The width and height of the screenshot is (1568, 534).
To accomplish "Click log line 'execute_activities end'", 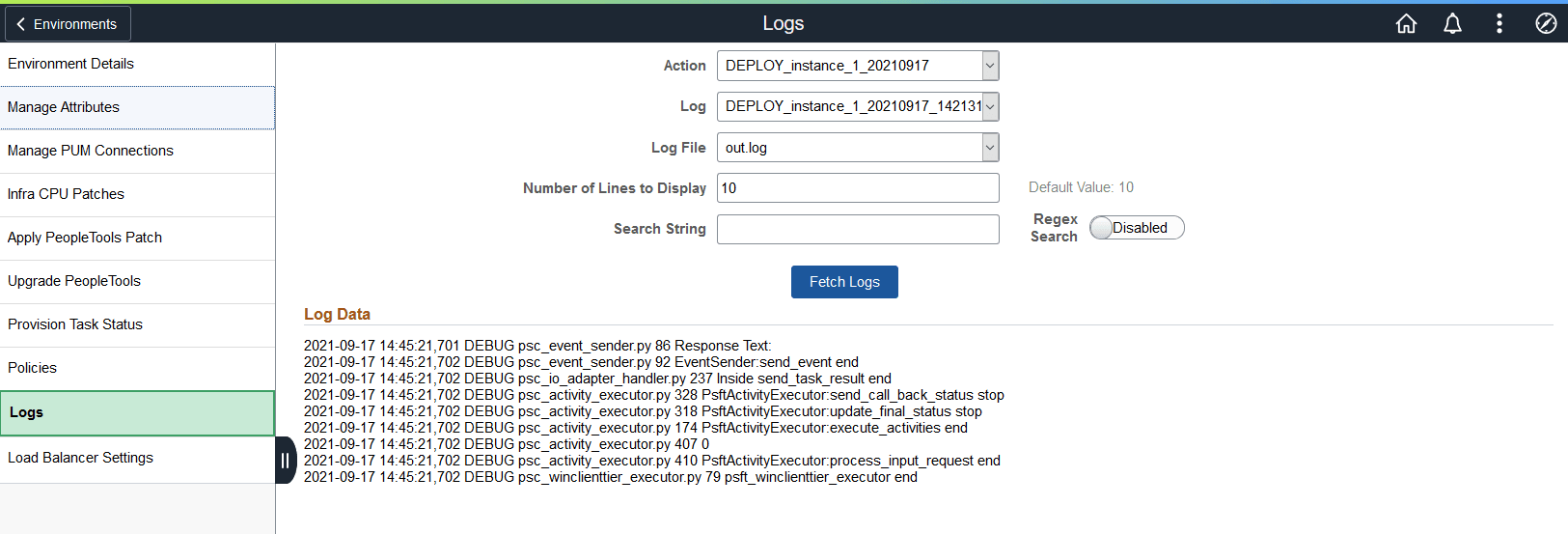I will 636,428.
